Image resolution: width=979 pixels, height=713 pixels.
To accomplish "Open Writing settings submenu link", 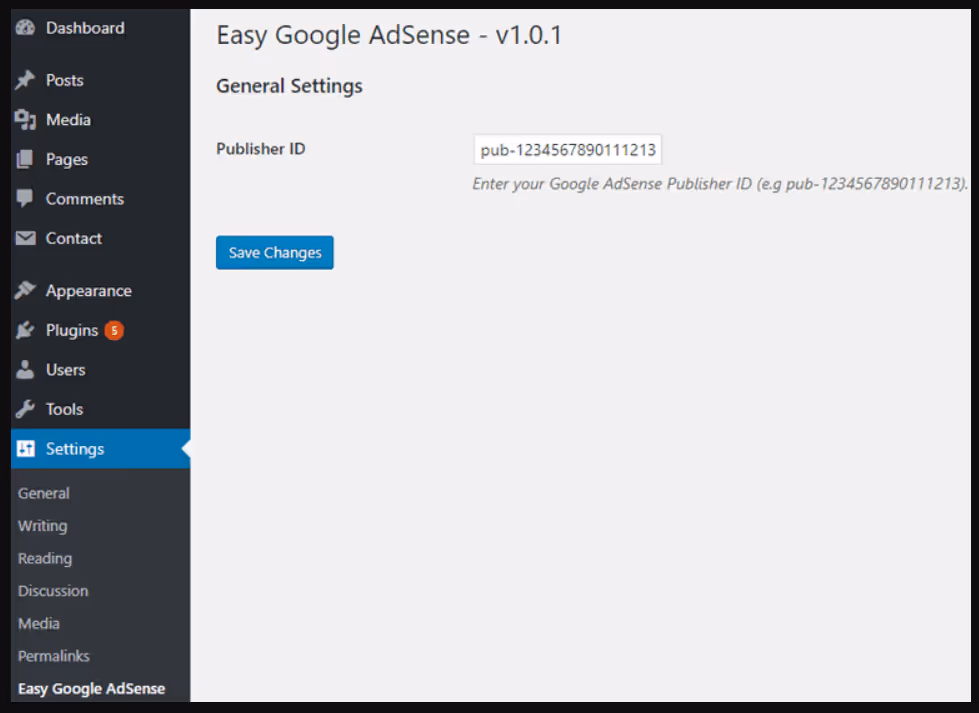I will [42, 526].
